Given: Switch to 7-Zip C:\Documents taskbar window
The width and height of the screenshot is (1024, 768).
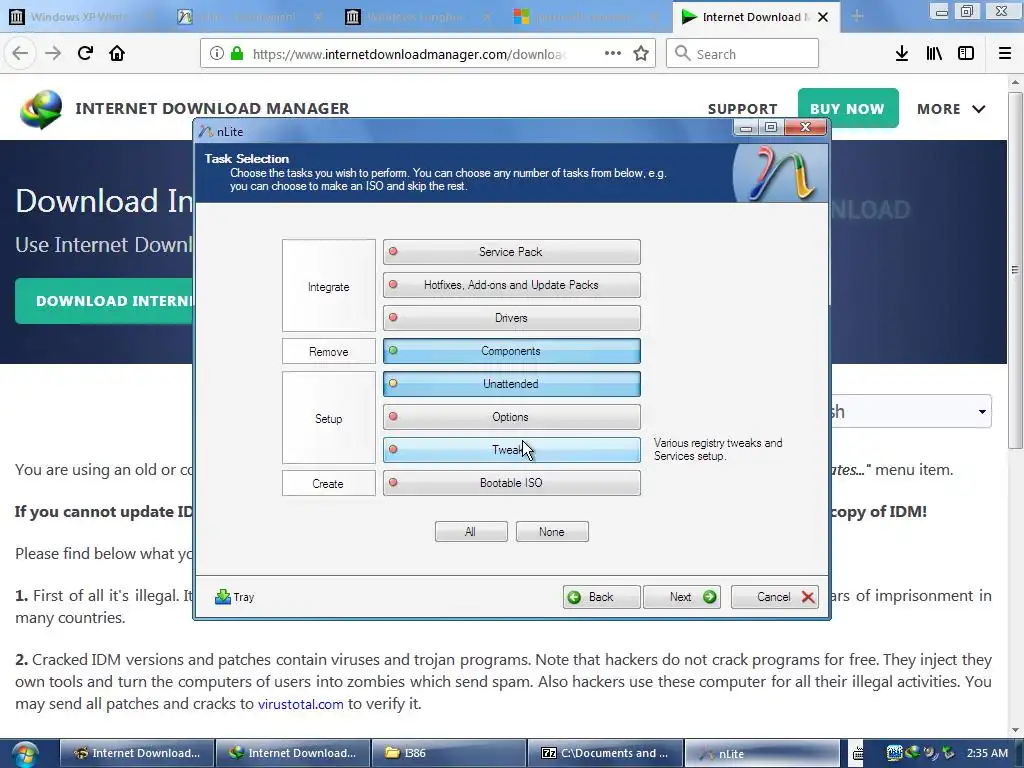Looking at the screenshot, I should [x=605, y=753].
